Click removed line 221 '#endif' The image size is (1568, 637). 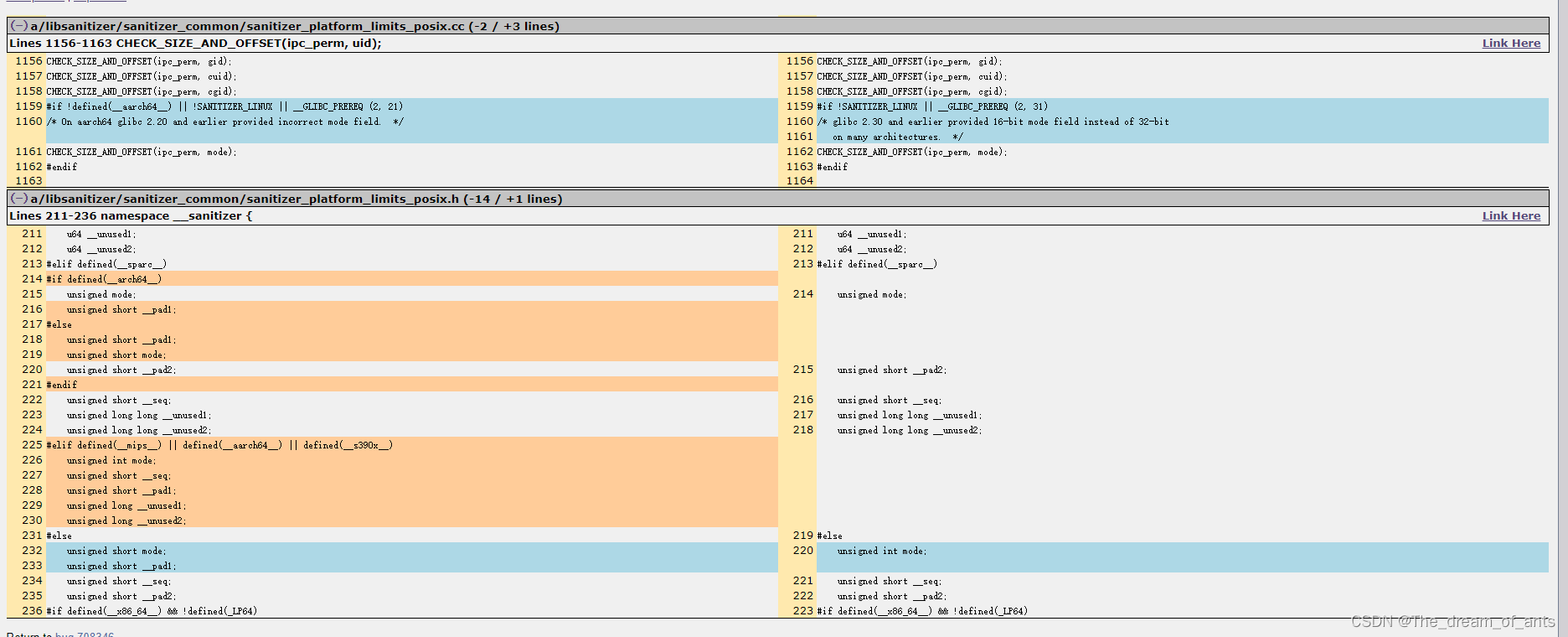pyautogui.click(x=61, y=385)
